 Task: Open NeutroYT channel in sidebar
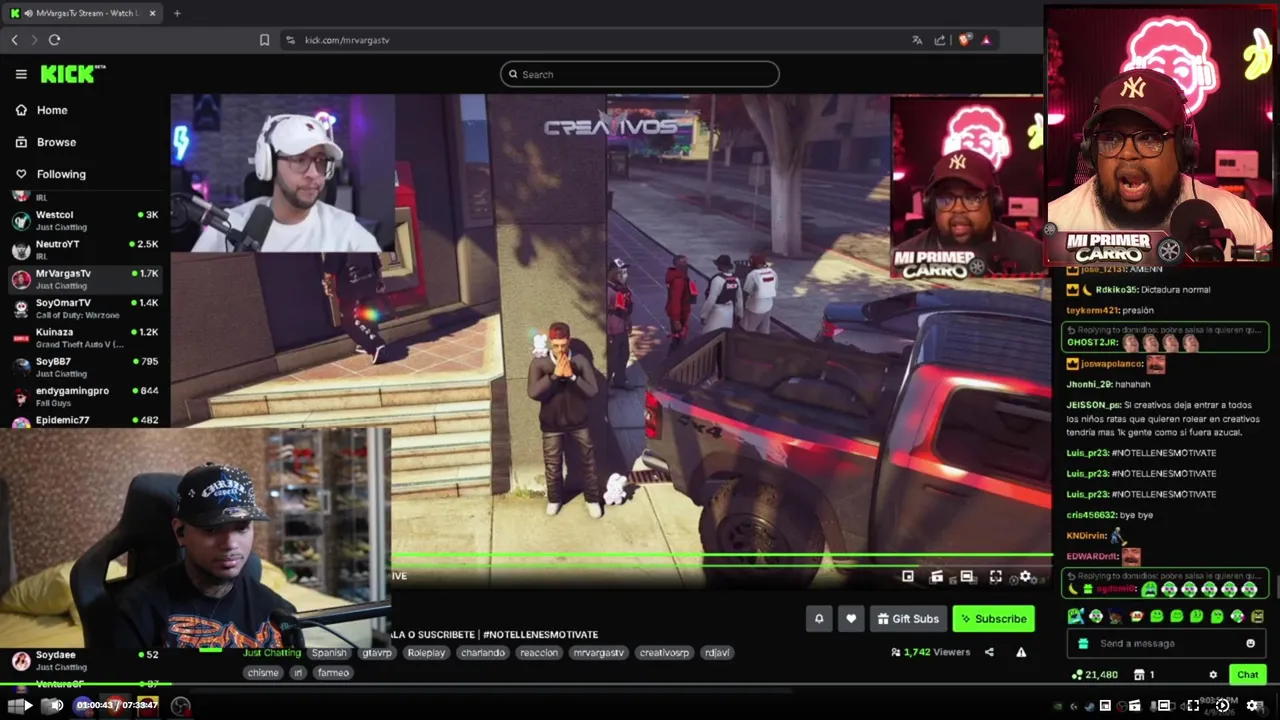(x=84, y=249)
